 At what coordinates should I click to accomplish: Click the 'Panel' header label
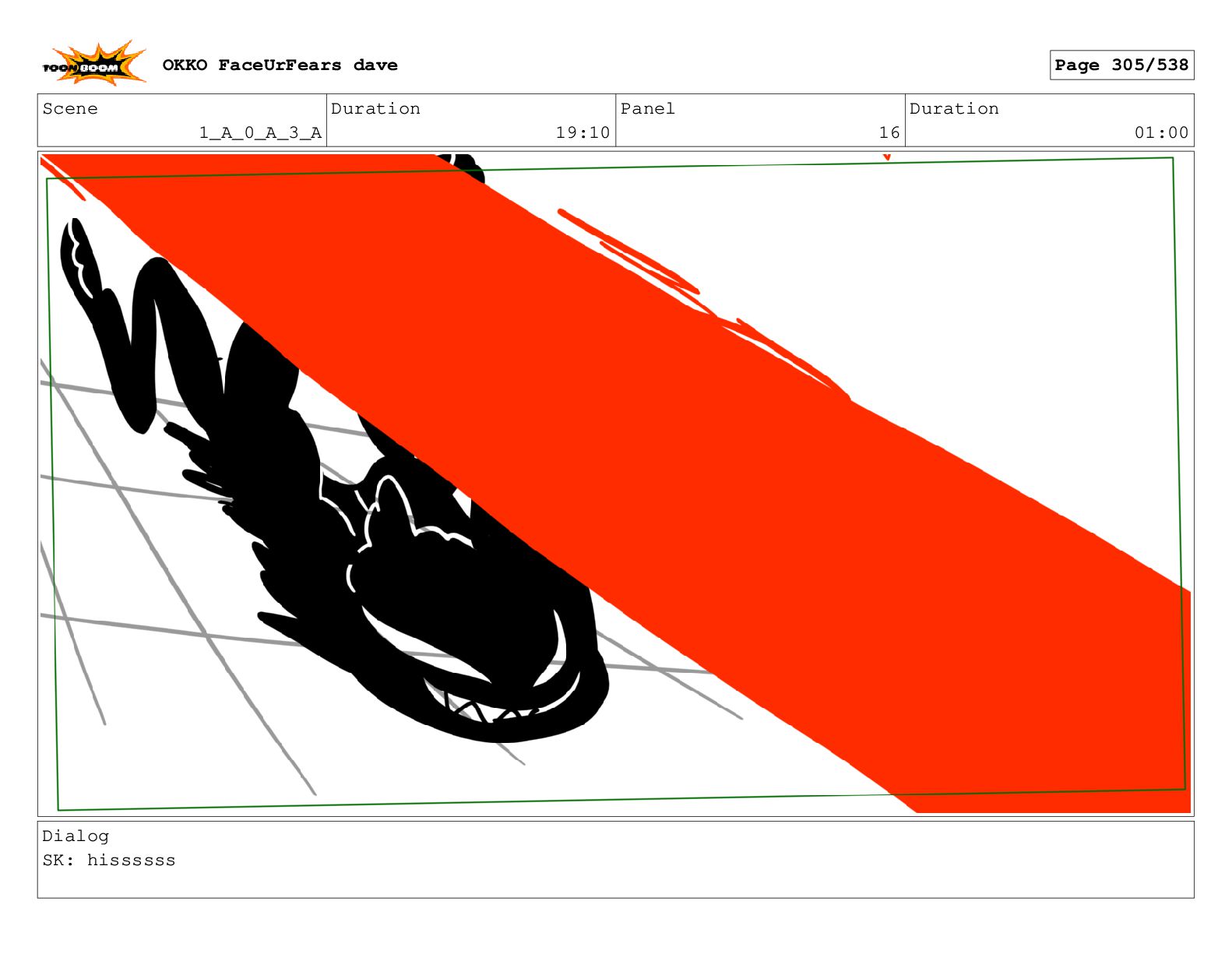tap(647, 108)
